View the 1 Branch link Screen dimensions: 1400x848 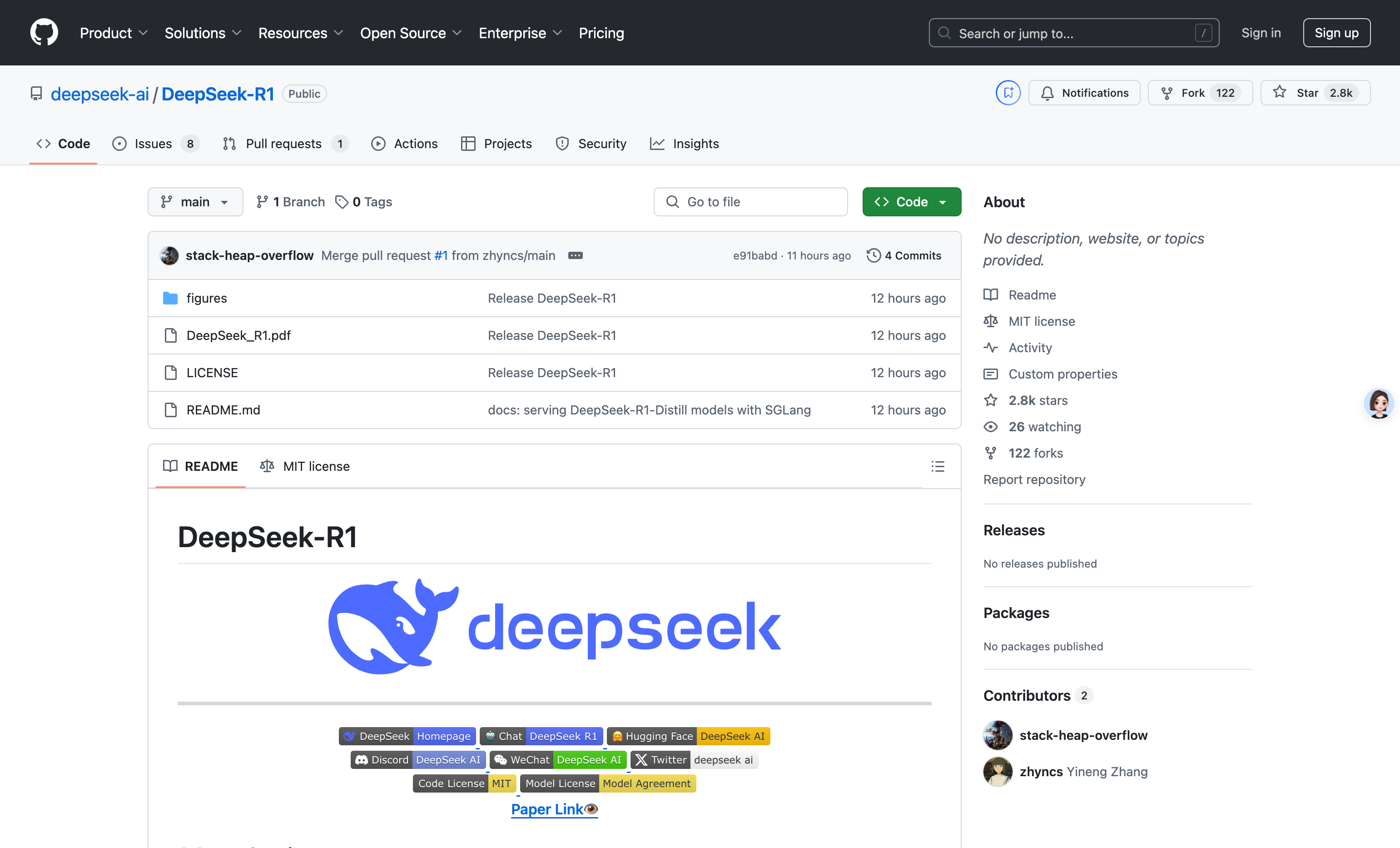[290, 202]
